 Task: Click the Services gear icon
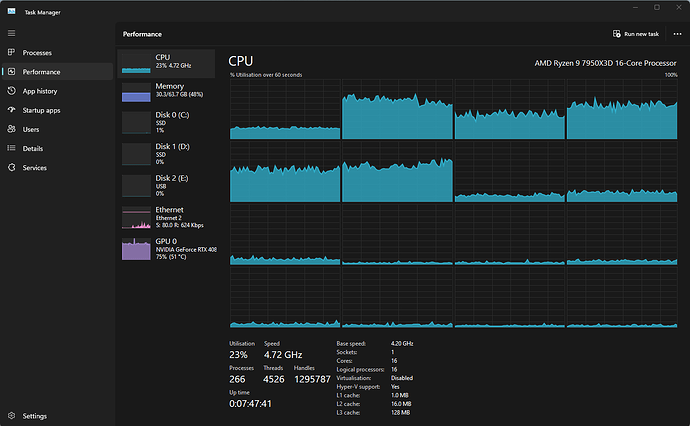click(11, 167)
